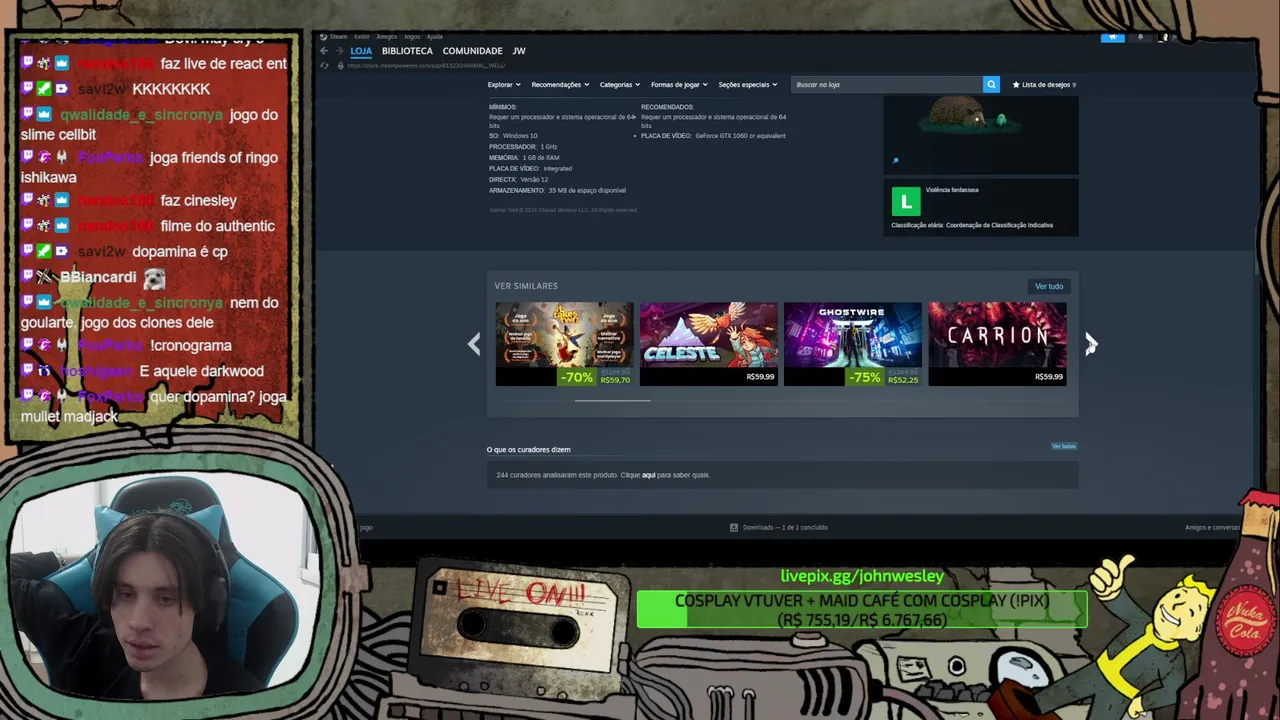The width and height of the screenshot is (1280, 720).
Task: Reload the Steam store page
Action: pyautogui.click(x=324, y=65)
